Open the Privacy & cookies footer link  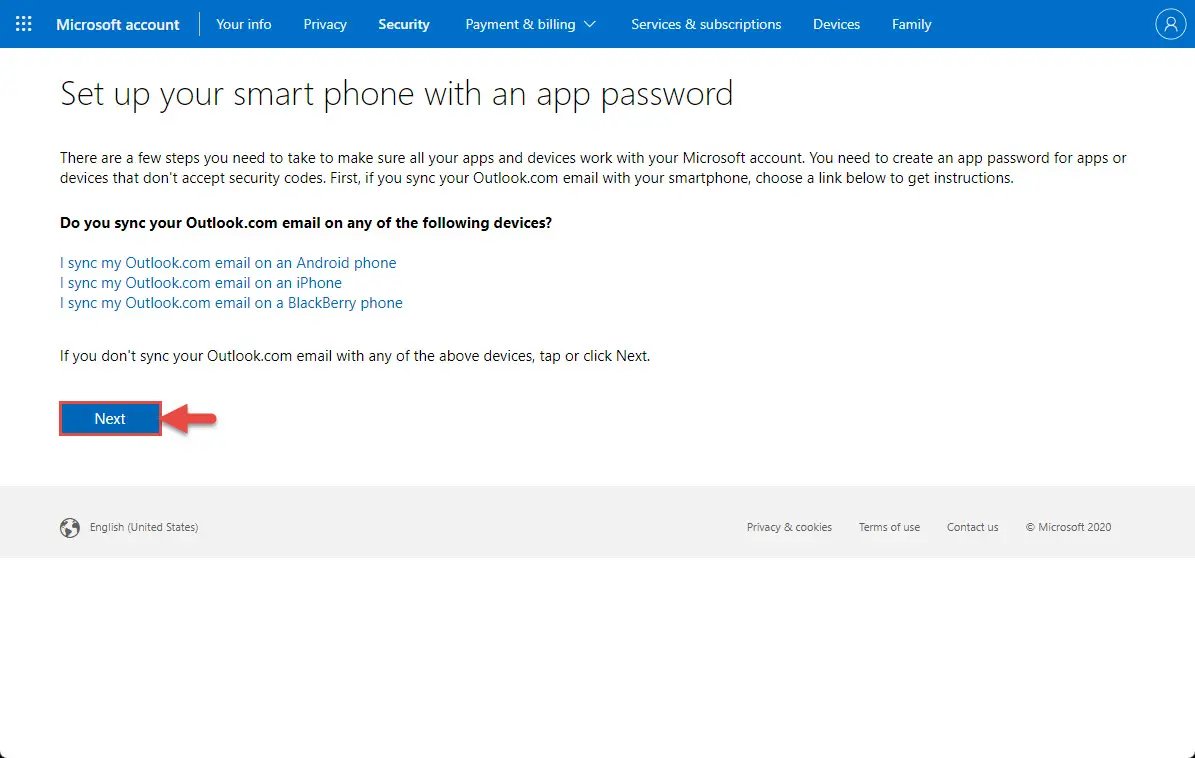click(789, 527)
